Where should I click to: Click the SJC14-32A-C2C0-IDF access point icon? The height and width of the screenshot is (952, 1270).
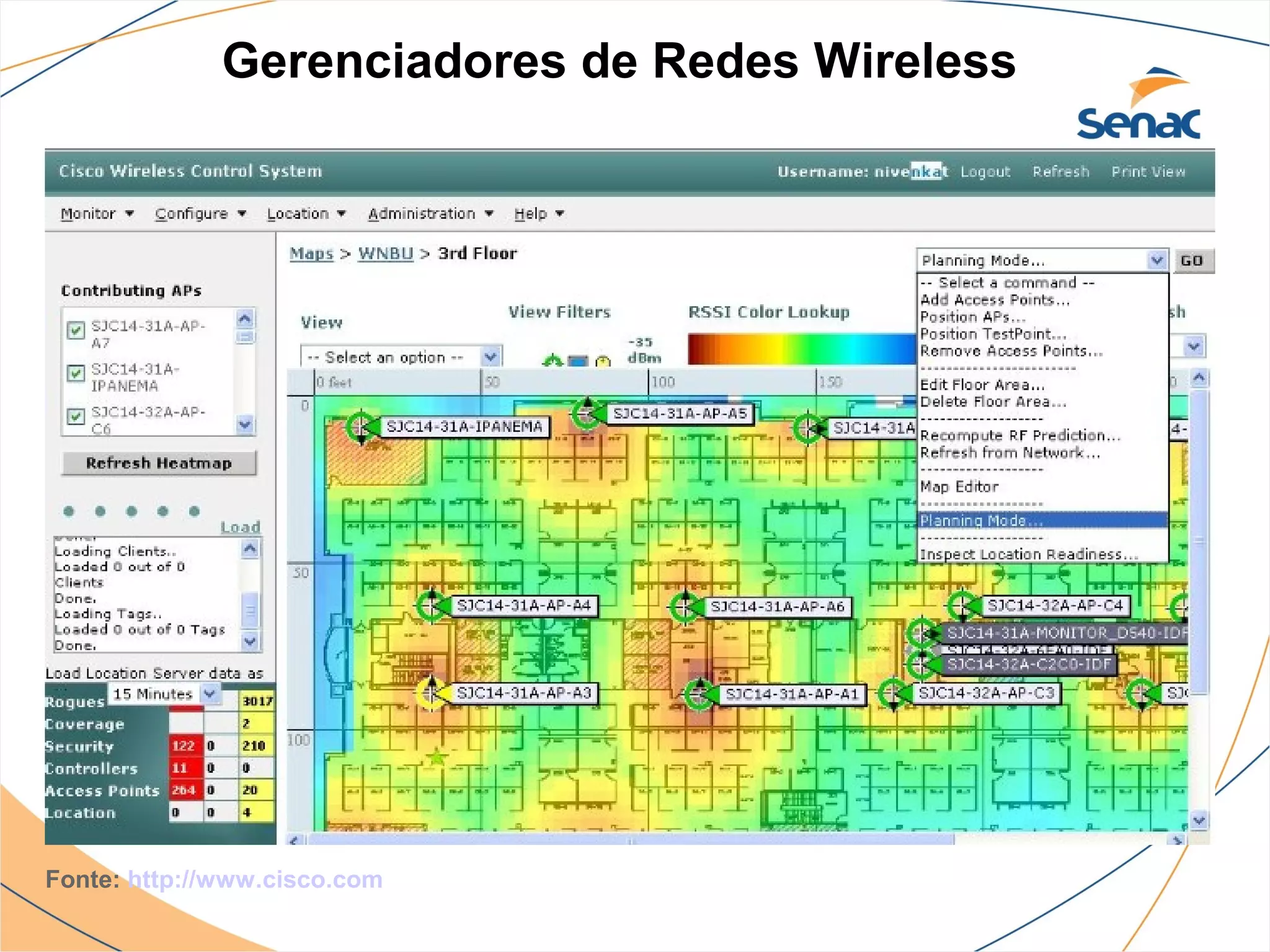pyautogui.click(x=922, y=664)
